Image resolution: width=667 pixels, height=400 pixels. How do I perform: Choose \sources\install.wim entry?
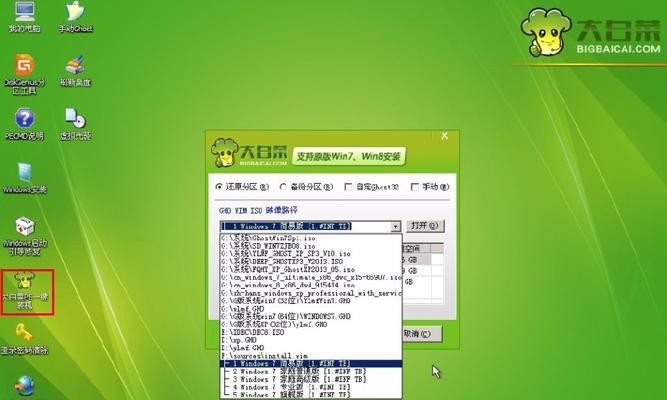[x=311, y=356]
